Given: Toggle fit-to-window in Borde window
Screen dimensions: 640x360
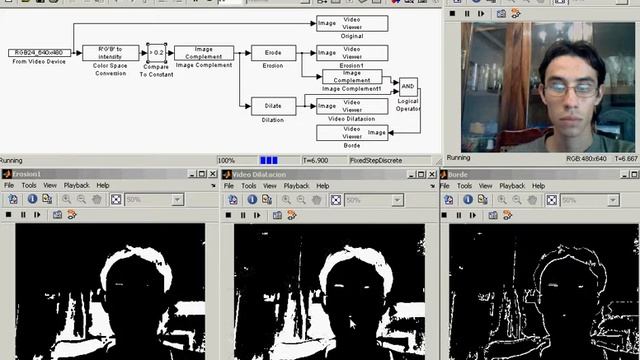Looking at the screenshot, I should (x=552, y=200).
